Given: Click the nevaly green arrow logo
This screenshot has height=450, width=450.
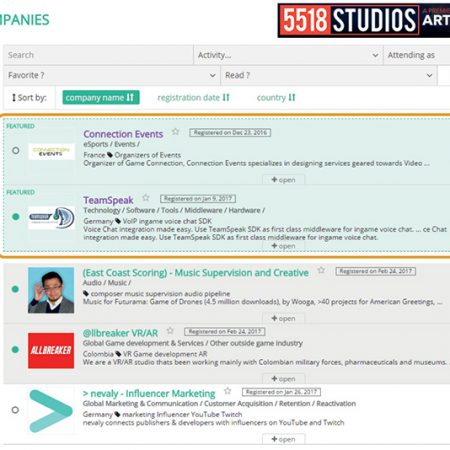Looking at the screenshot, I should click(x=51, y=411).
